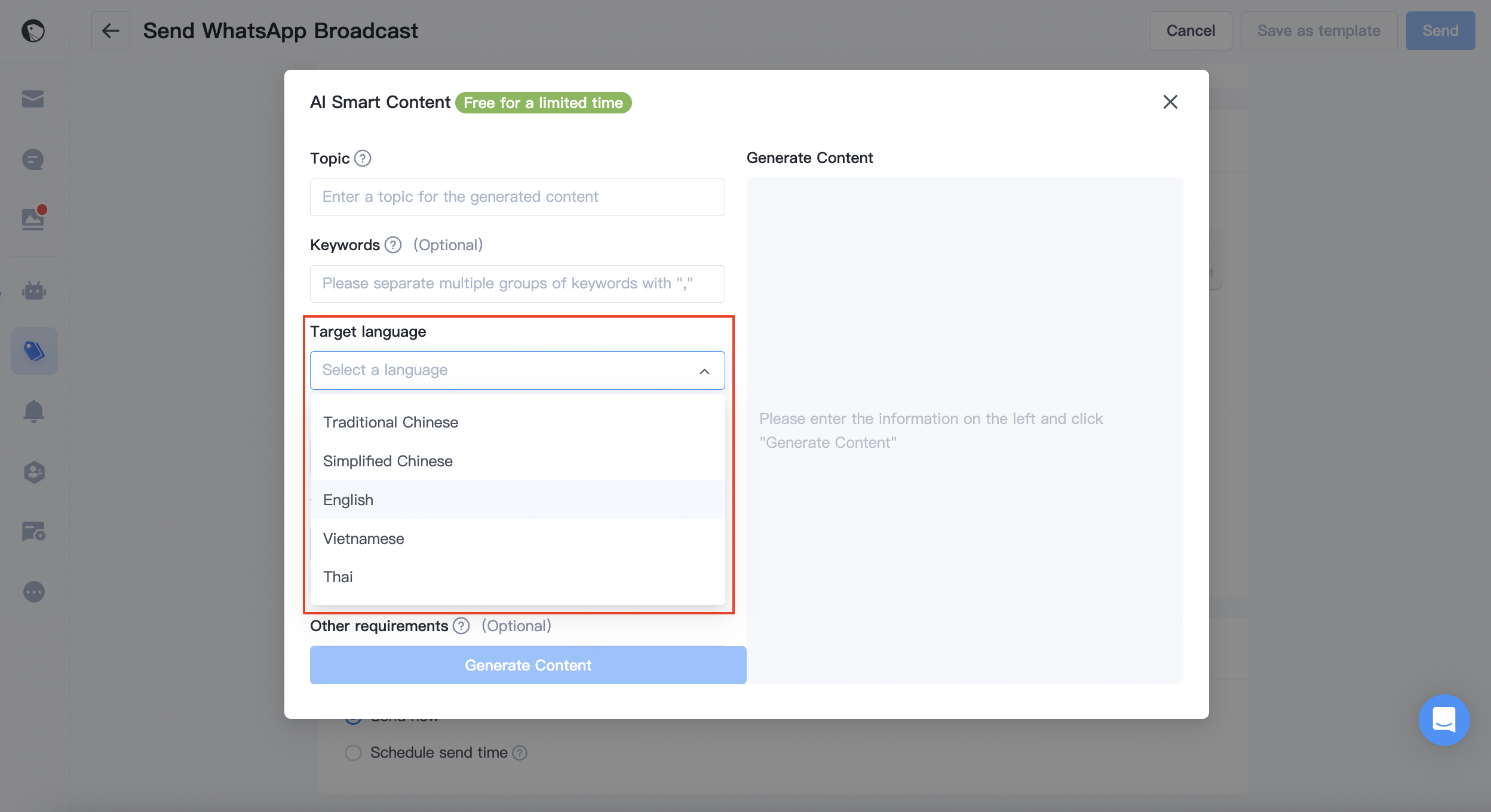Open the live chat support bubble
The image size is (1491, 812).
[x=1444, y=719]
